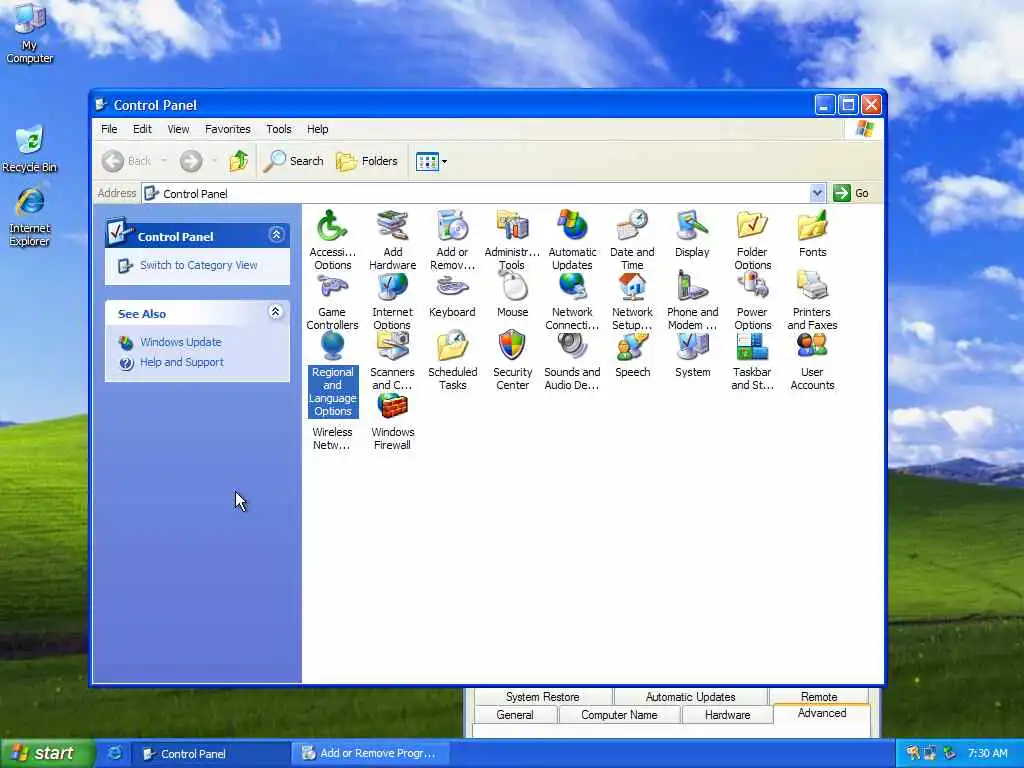
Task: Click the Help and Support link
Action: [x=182, y=362]
